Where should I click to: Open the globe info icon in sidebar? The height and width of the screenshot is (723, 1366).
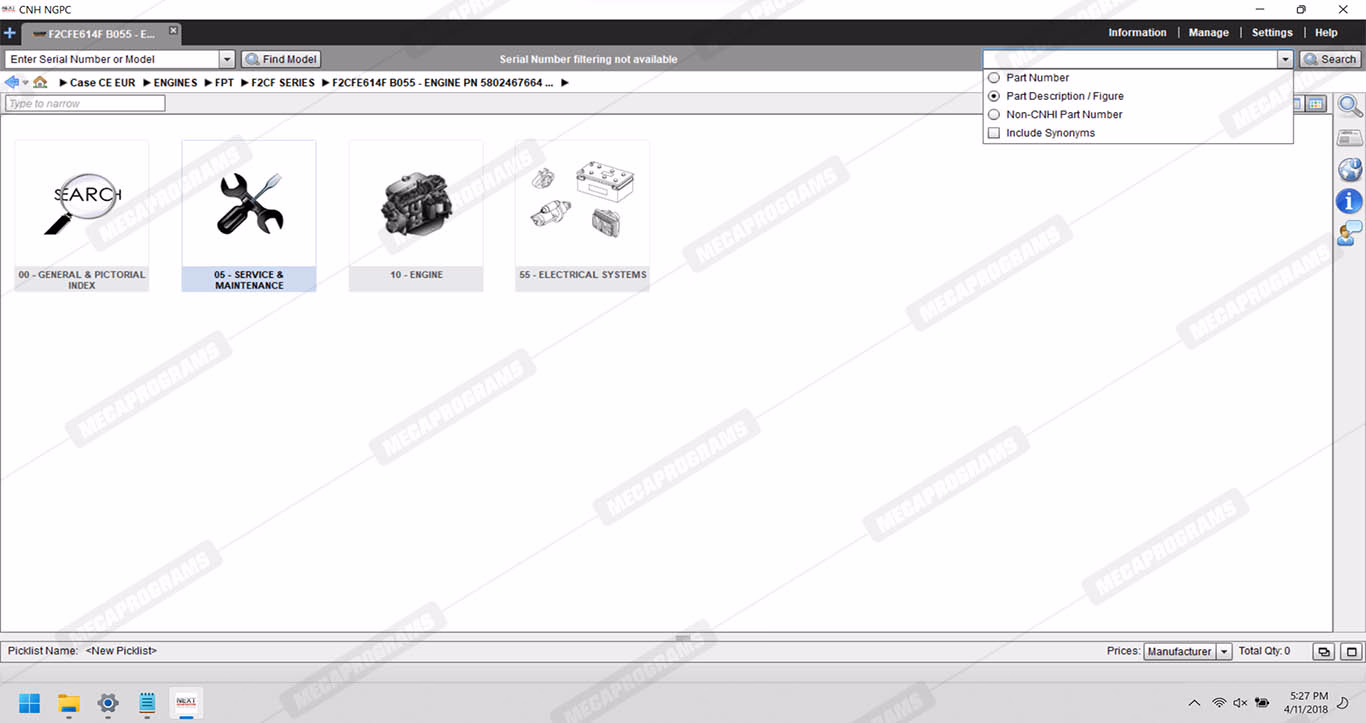pos(1349,170)
